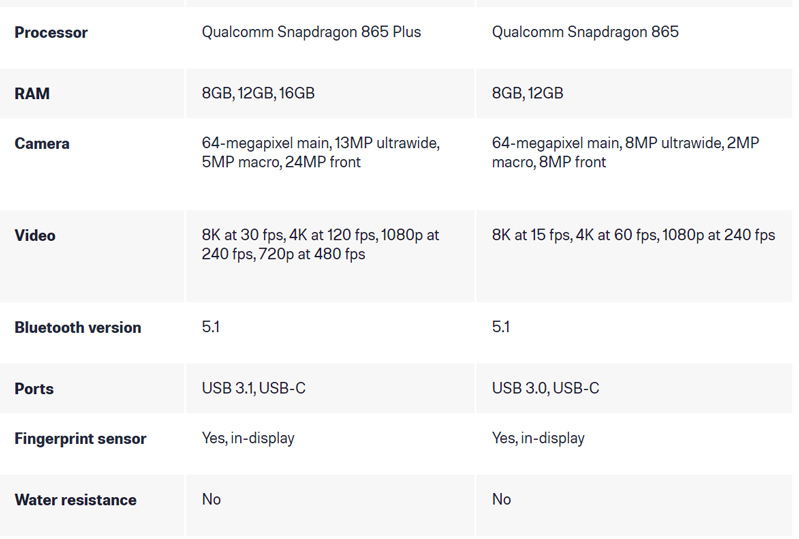799x539 pixels.
Task: Click the Bluetooth version row label
Action: pyautogui.click(x=78, y=328)
